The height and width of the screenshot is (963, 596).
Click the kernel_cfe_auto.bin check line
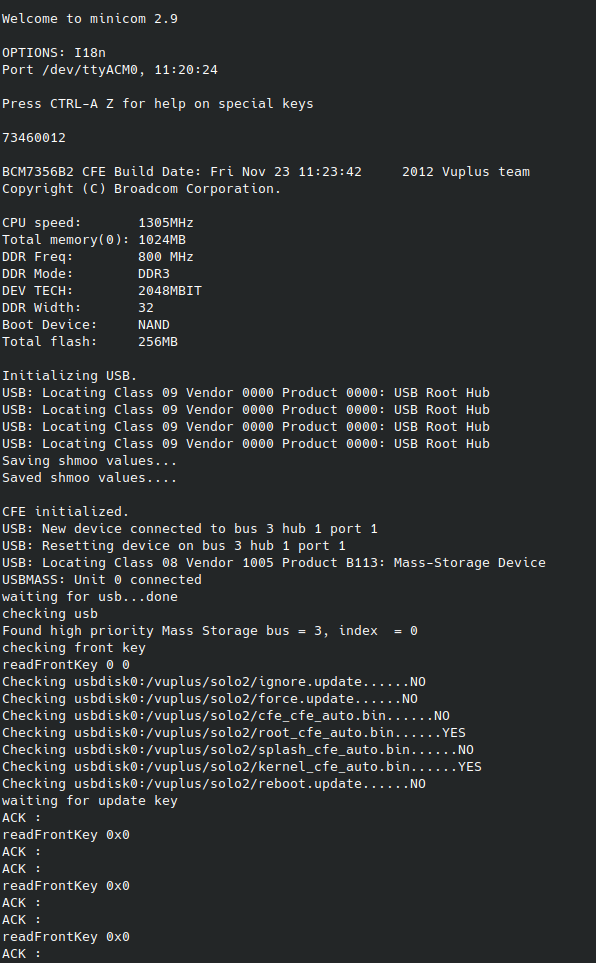[241, 767]
